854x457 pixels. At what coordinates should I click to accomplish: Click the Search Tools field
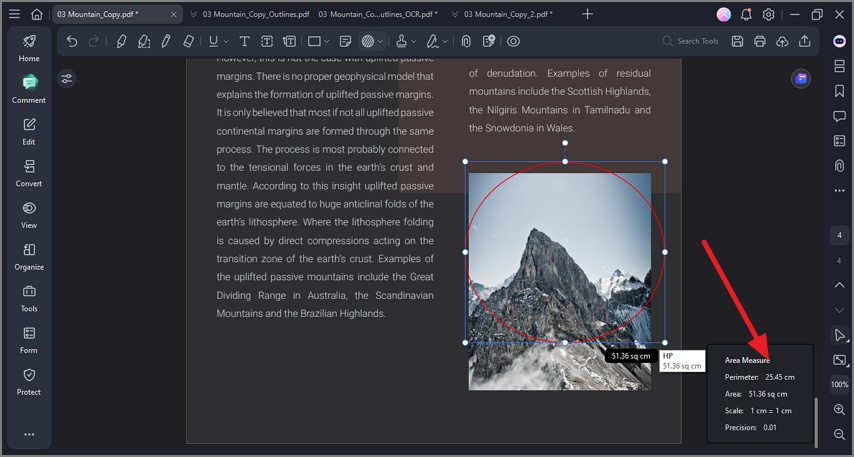pos(691,41)
